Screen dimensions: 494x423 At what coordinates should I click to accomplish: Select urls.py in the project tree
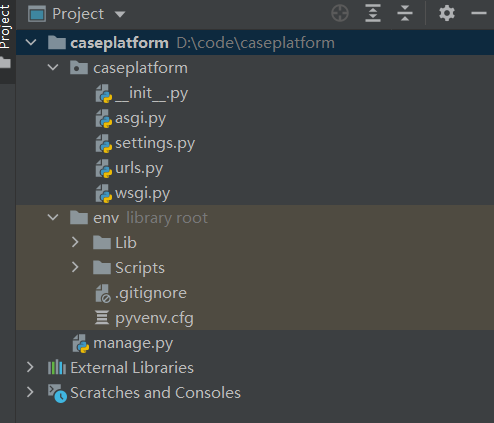point(139,168)
